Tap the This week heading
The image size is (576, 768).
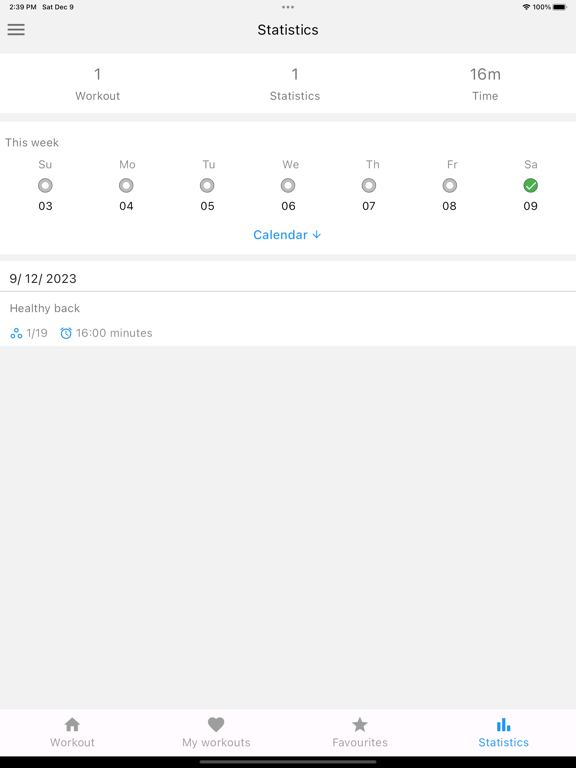click(x=32, y=143)
